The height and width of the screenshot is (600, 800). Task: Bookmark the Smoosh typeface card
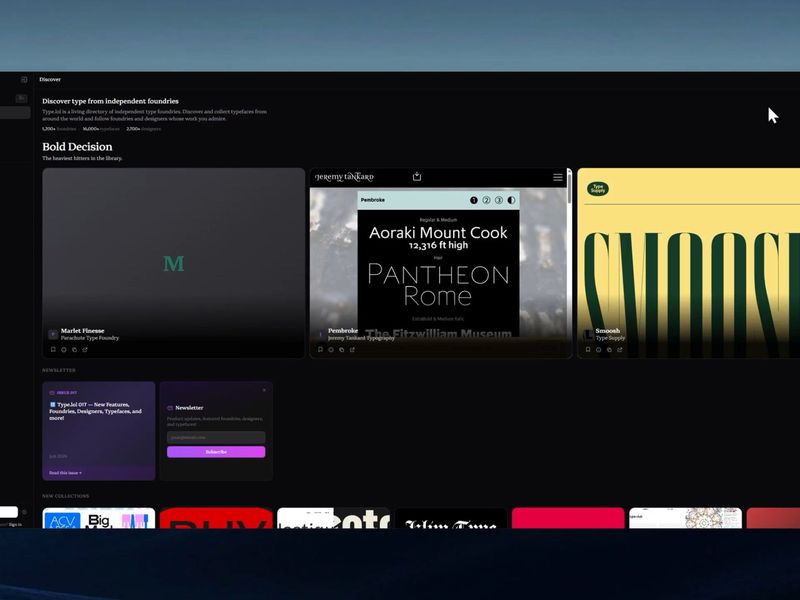coord(588,349)
